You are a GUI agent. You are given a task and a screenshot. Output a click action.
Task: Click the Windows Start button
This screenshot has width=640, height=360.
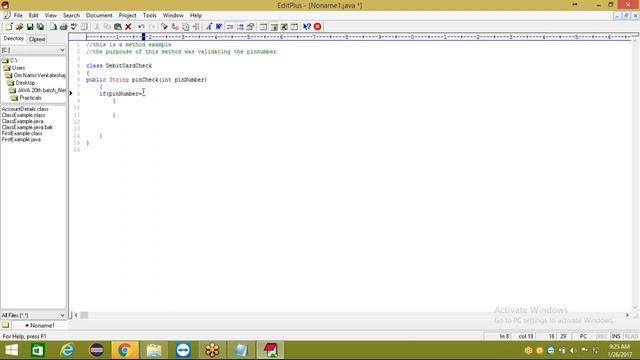tap(11, 350)
